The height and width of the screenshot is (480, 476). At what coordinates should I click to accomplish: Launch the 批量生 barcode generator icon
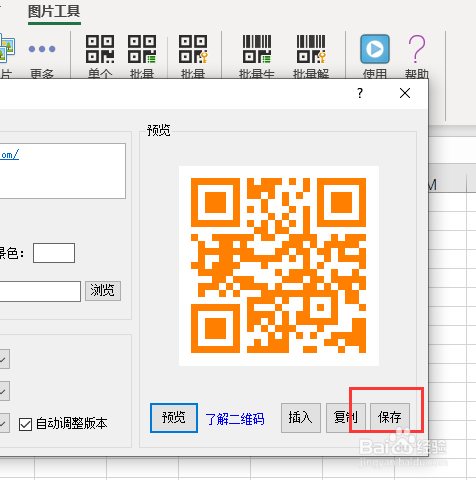[x=257, y=49]
